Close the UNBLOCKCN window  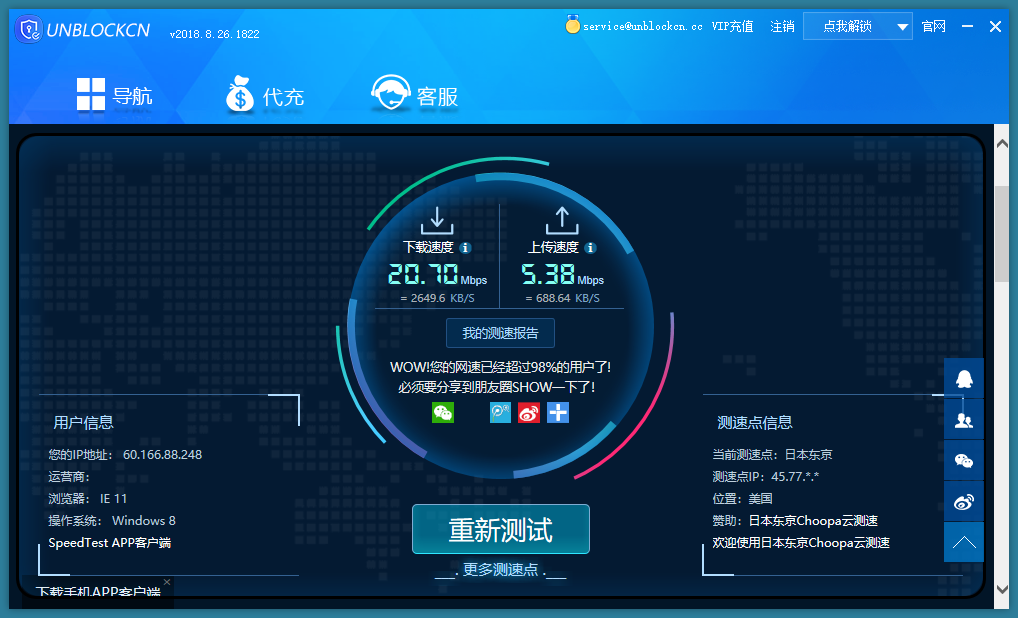point(995,27)
